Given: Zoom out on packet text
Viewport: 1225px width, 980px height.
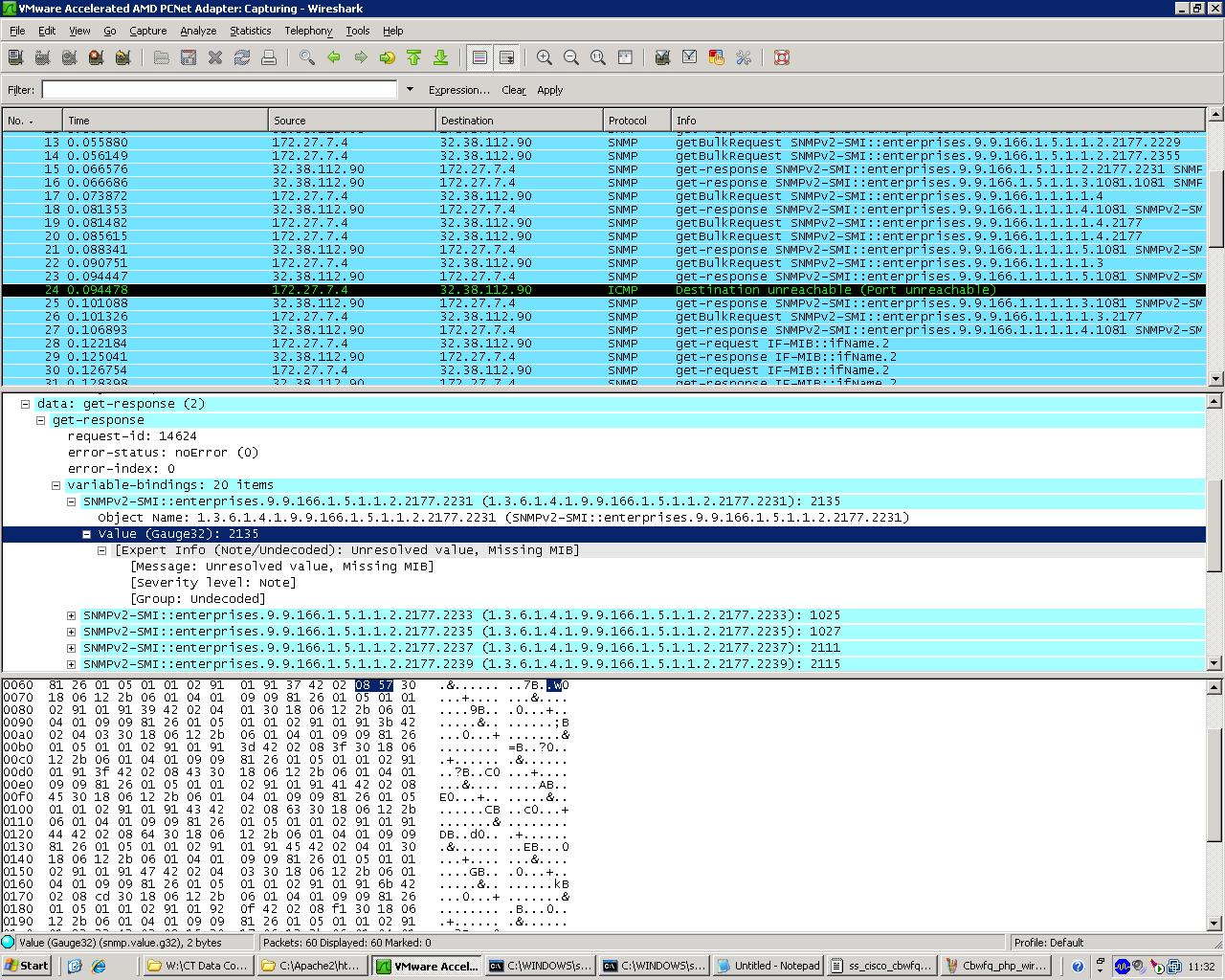Looking at the screenshot, I should coord(571,57).
